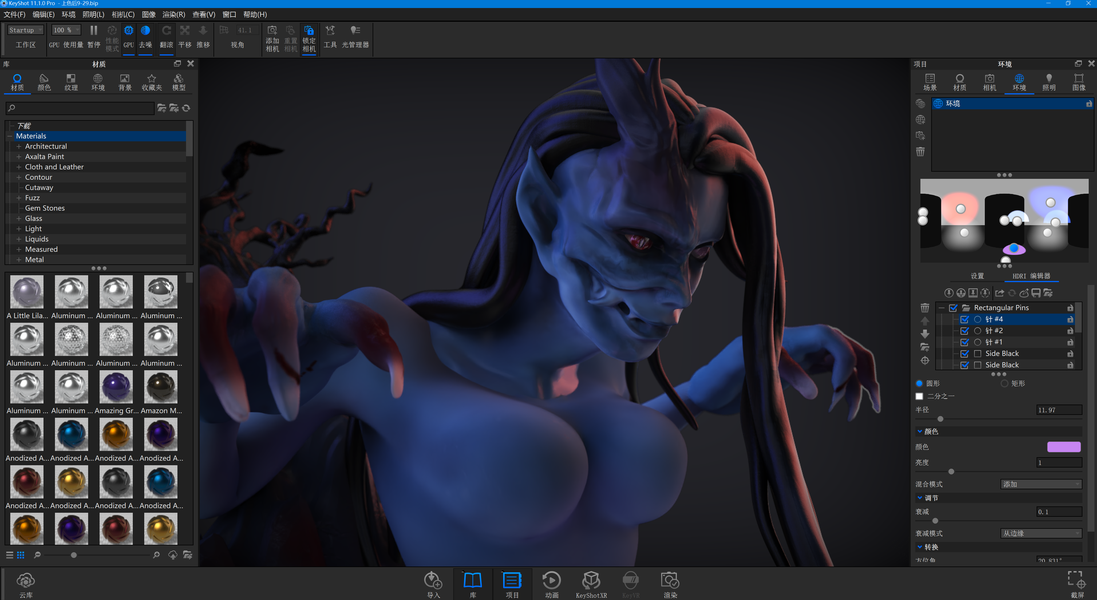Uncheck the 针 #1 pin checkbox
Viewport: 1097px width, 600px height.
(x=965, y=342)
